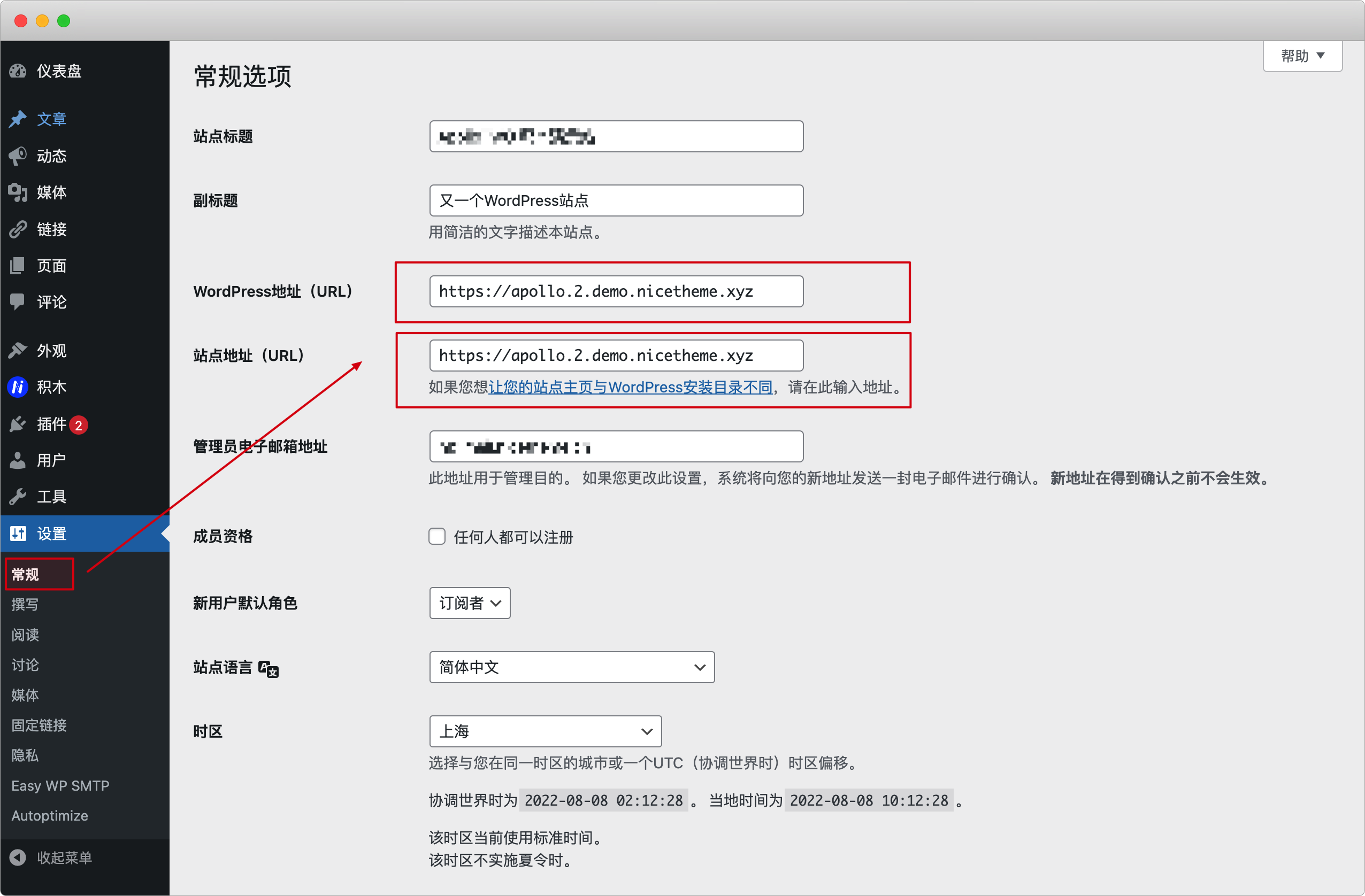Click the plugin update badge showing 2
This screenshot has height=896, width=1365.
(79, 425)
